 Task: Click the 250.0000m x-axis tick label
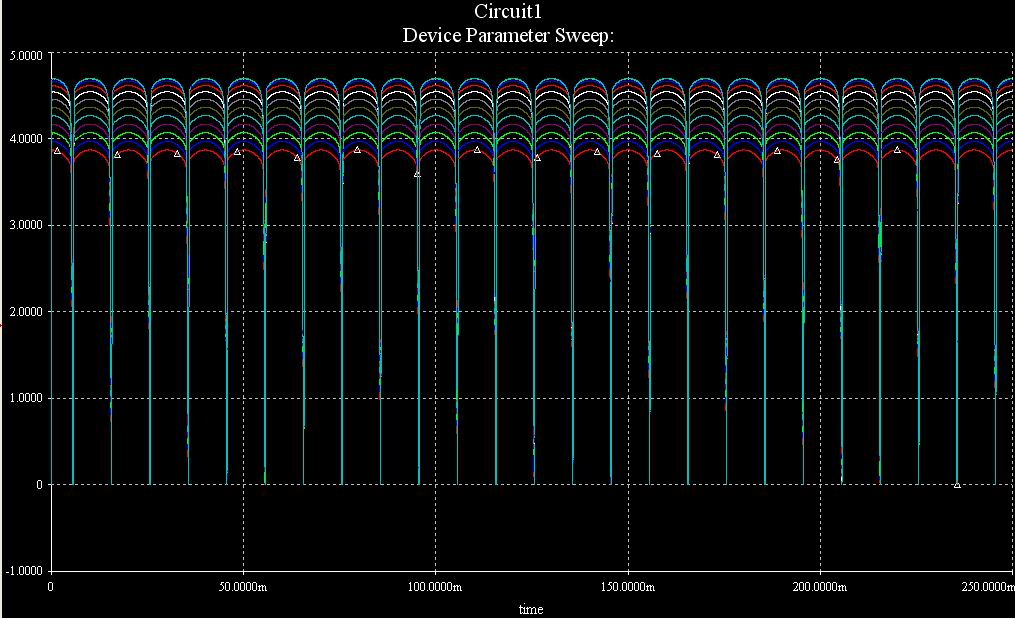click(986, 587)
